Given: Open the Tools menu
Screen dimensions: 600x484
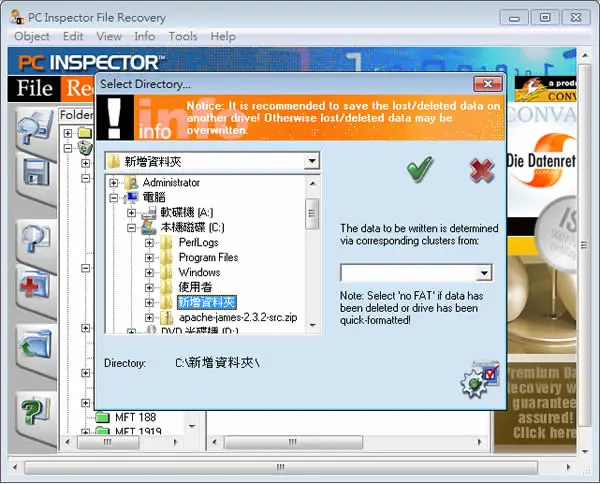Looking at the screenshot, I should (183, 36).
